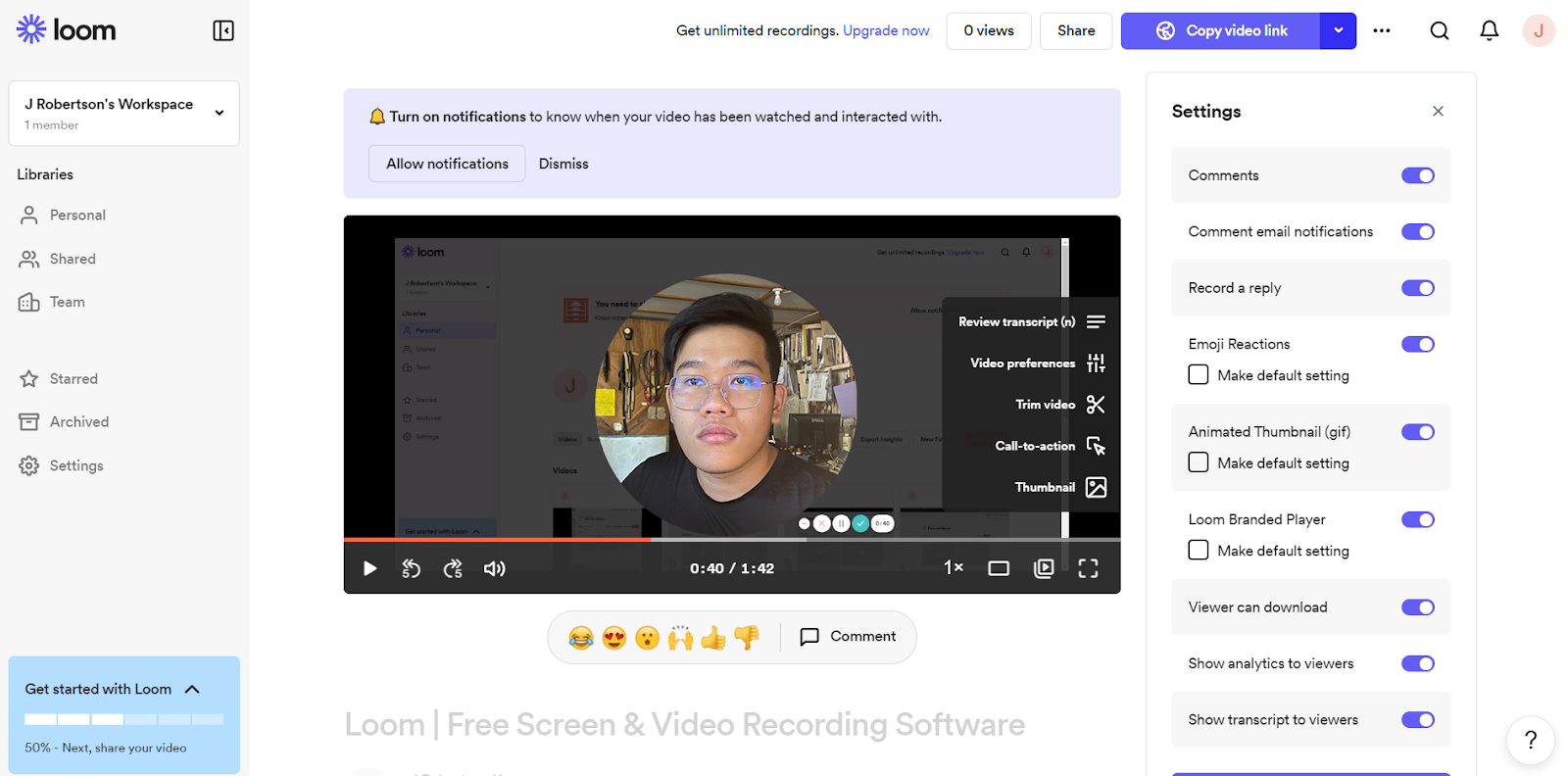Close the Settings panel
The height and width of the screenshot is (776, 1568).
[1438, 111]
